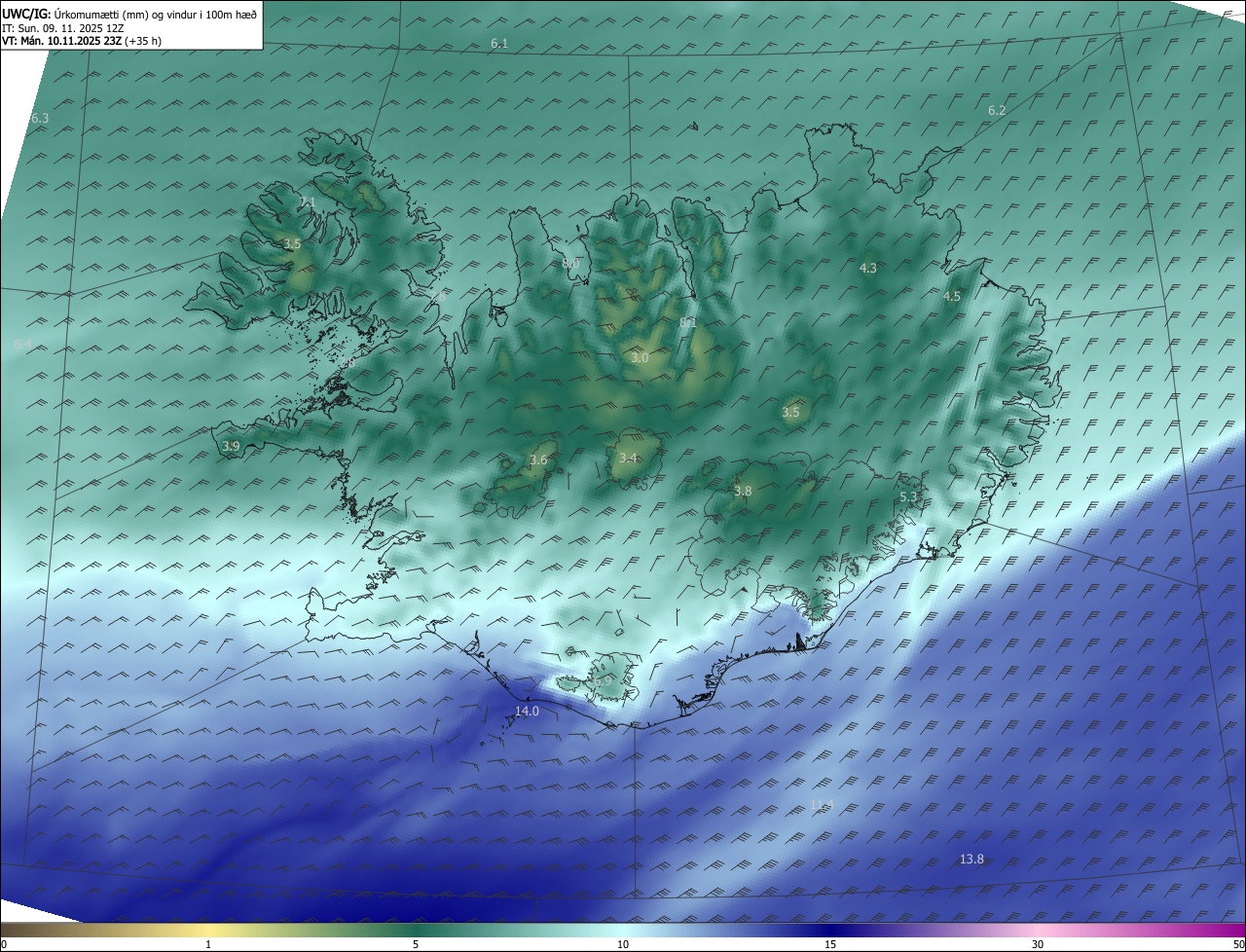Click the 5 mm tick on the color scale

(416, 945)
